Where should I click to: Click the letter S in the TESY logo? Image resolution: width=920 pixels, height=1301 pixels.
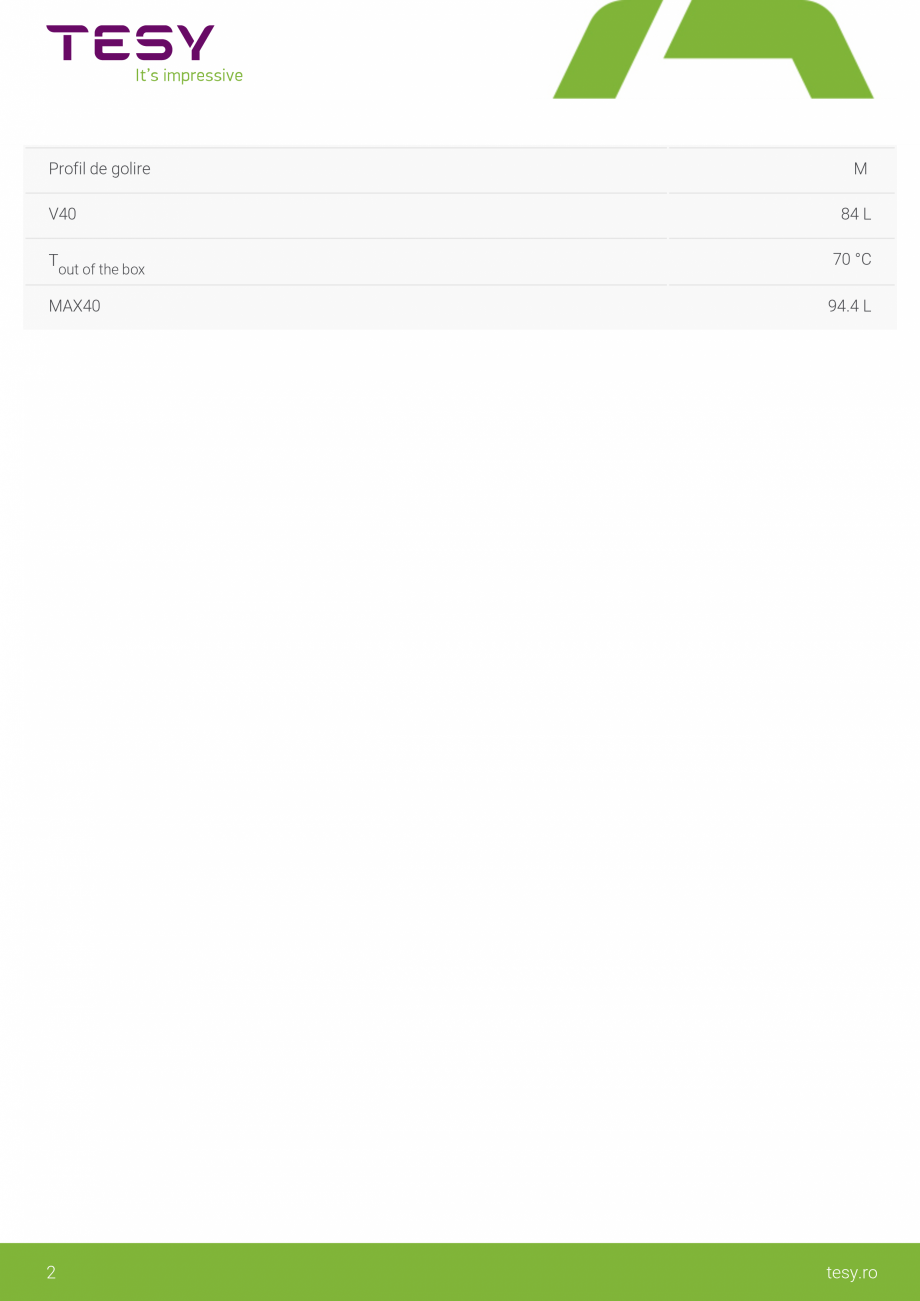152,43
